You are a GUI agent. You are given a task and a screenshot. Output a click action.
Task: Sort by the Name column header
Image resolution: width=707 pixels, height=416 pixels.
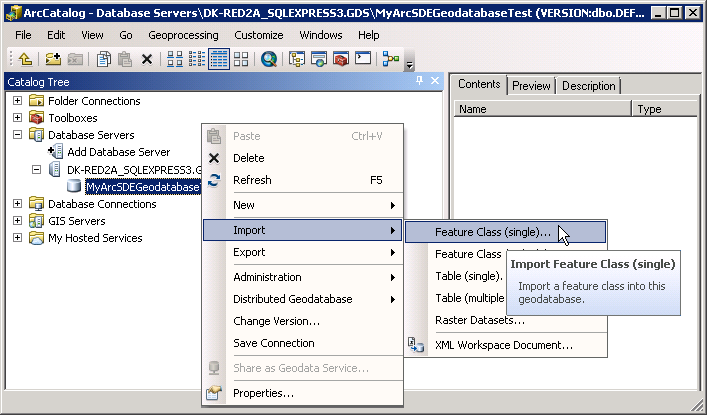(542, 109)
